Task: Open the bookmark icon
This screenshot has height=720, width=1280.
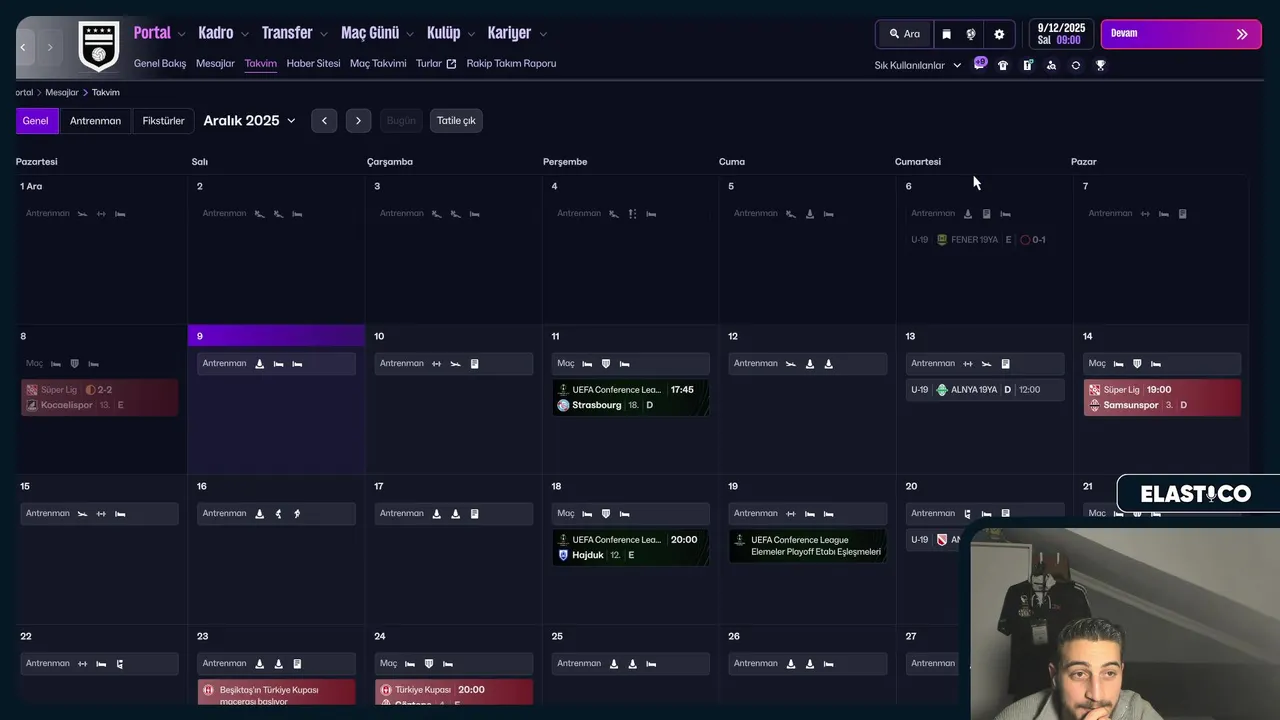Action: (947, 34)
